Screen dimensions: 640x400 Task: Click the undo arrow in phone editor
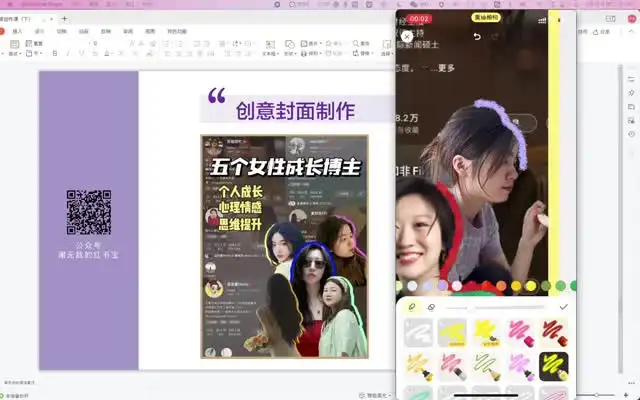click(x=477, y=37)
